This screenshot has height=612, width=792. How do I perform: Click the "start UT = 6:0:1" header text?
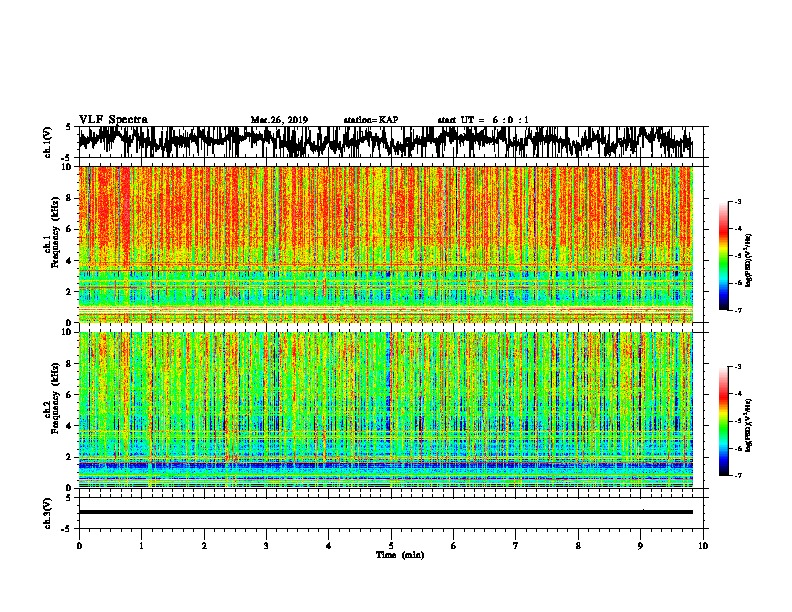point(483,120)
